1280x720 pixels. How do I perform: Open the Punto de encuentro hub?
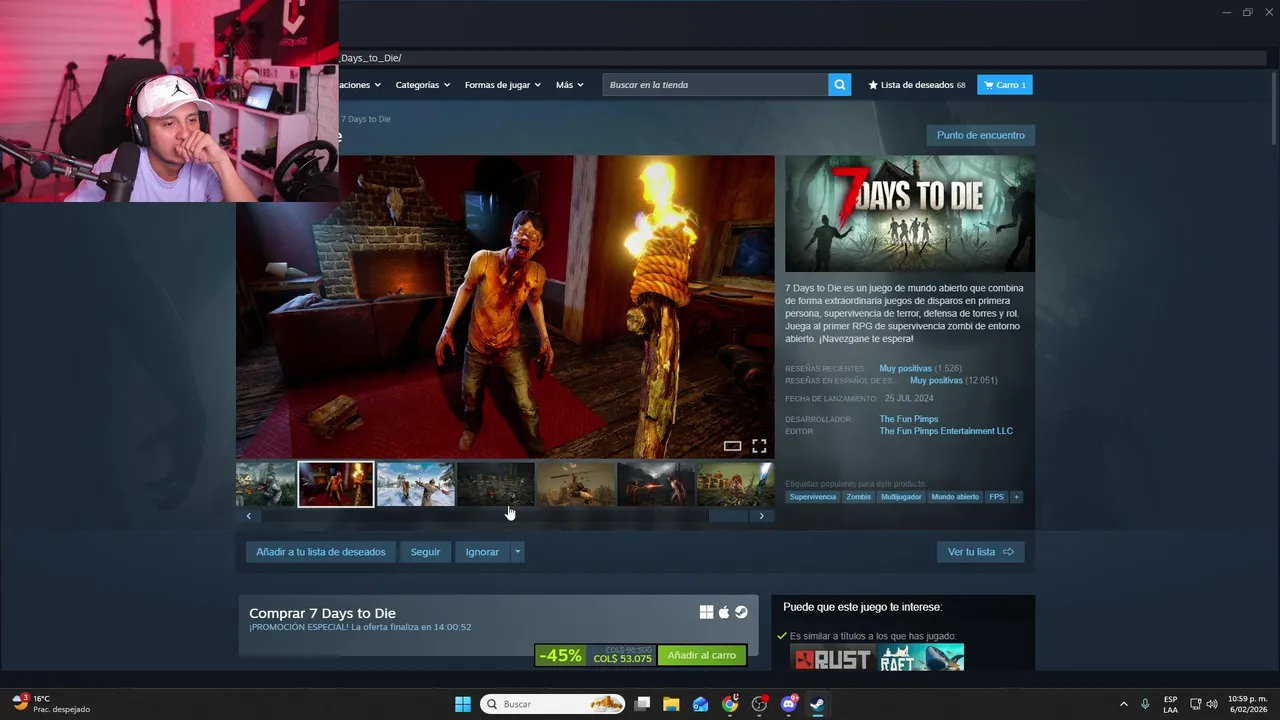pyautogui.click(x=980, y=135)
